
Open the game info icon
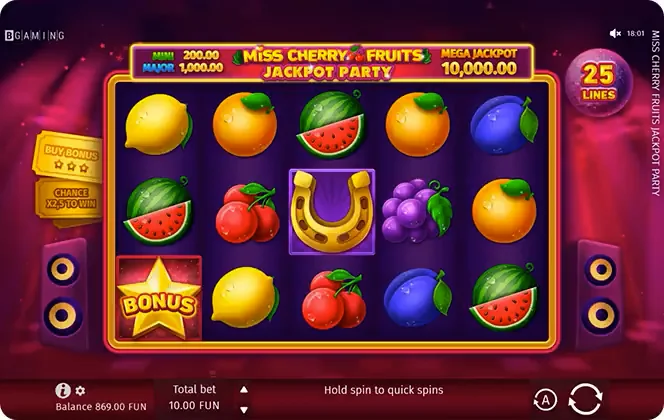pos(63,390)
